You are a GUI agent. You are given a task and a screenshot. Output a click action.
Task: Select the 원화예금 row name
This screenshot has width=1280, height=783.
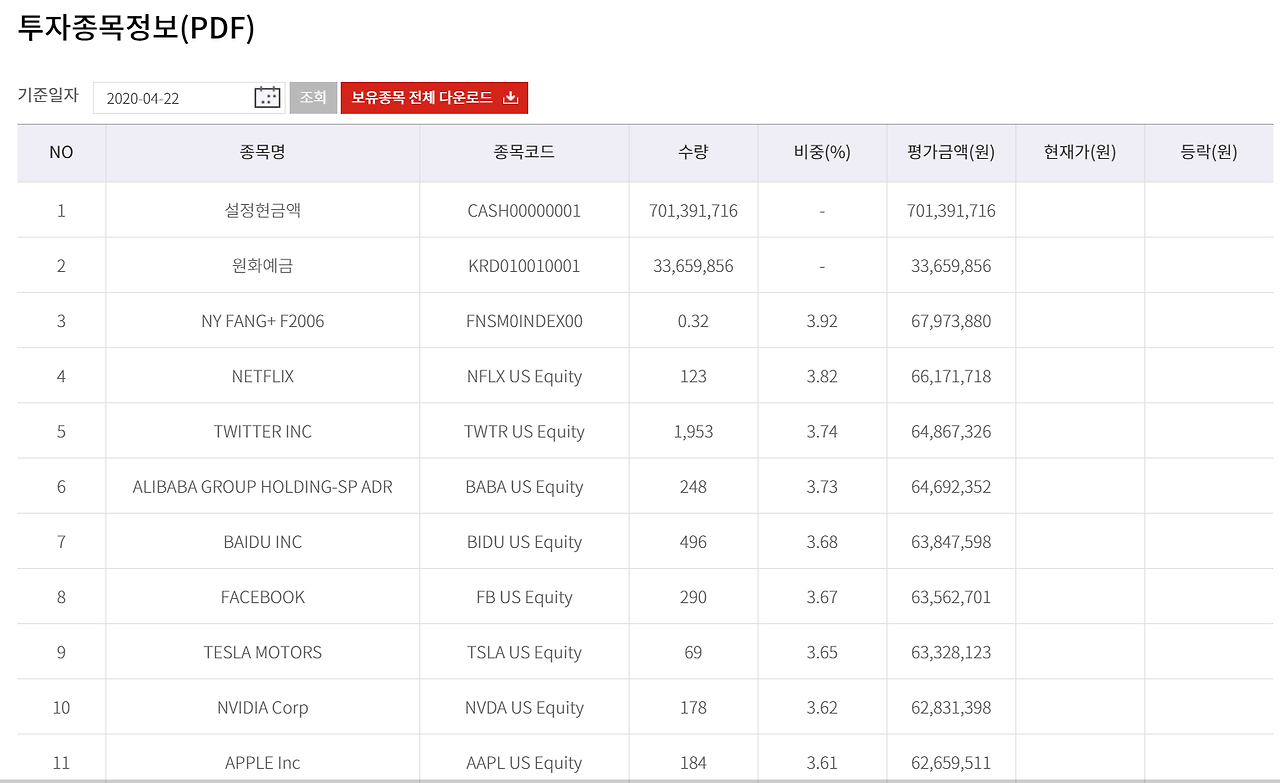coord(263,266)
